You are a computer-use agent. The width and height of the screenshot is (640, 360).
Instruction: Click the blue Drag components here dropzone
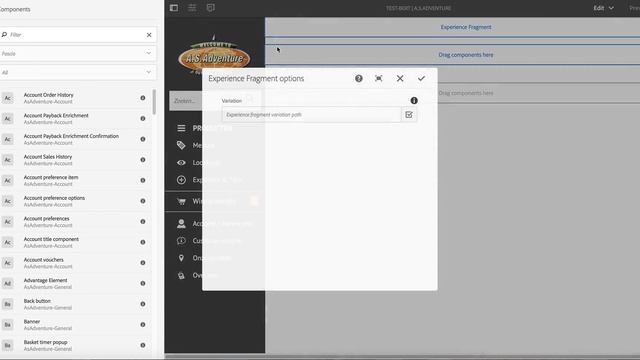pos(453,55)
